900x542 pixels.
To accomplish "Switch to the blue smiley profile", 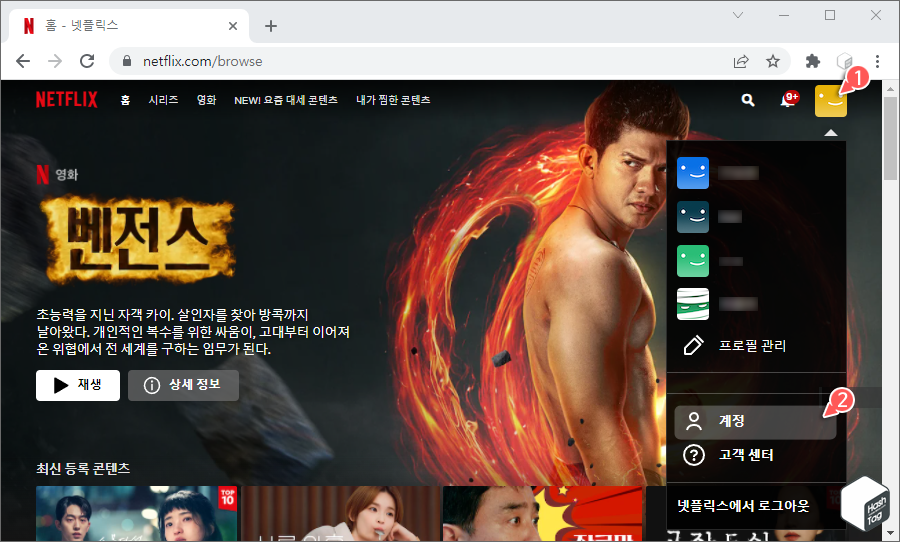I will tap(693, 173).
